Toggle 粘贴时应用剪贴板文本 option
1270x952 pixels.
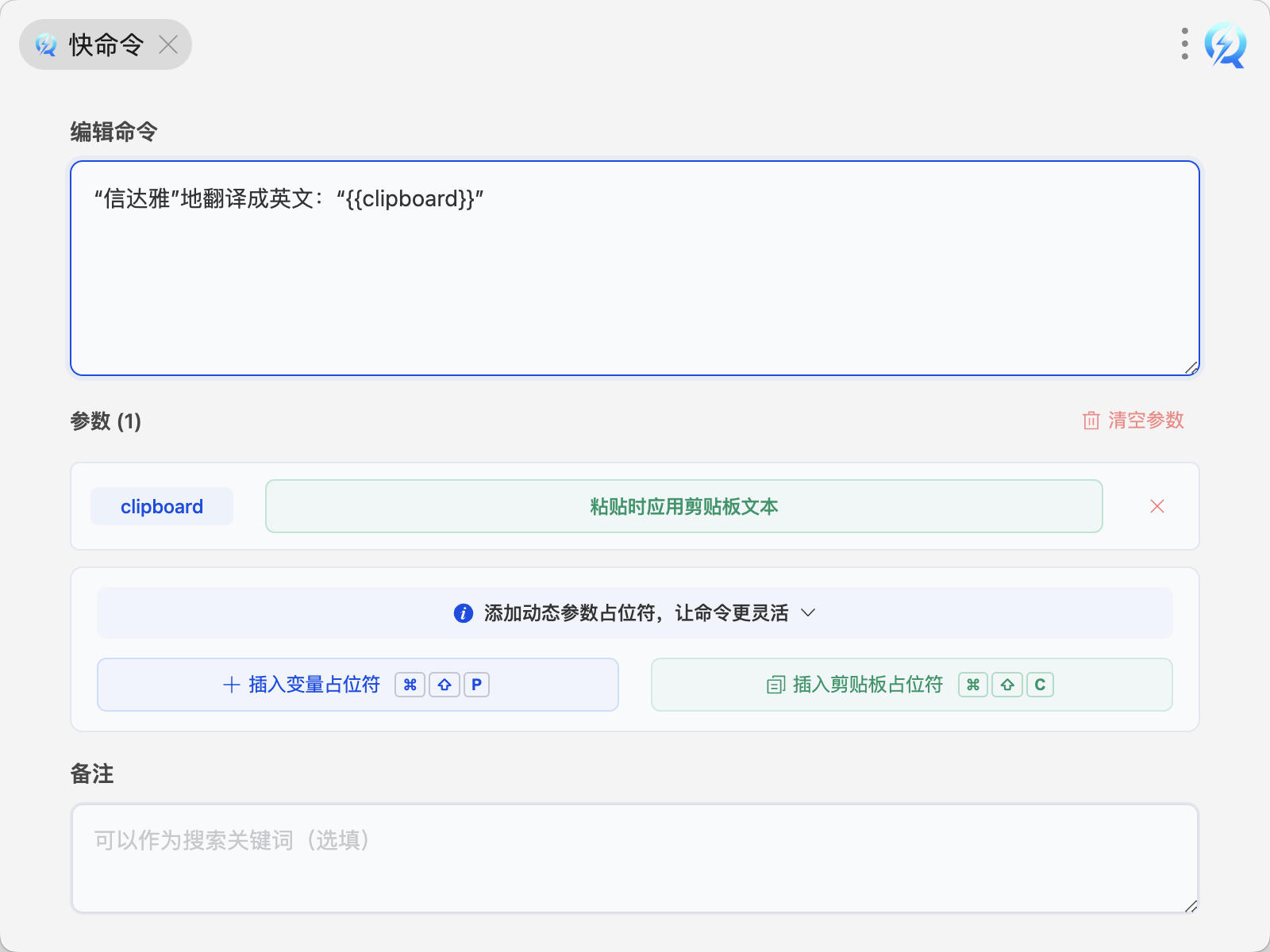pyautogui.click(x=683, y=506)
